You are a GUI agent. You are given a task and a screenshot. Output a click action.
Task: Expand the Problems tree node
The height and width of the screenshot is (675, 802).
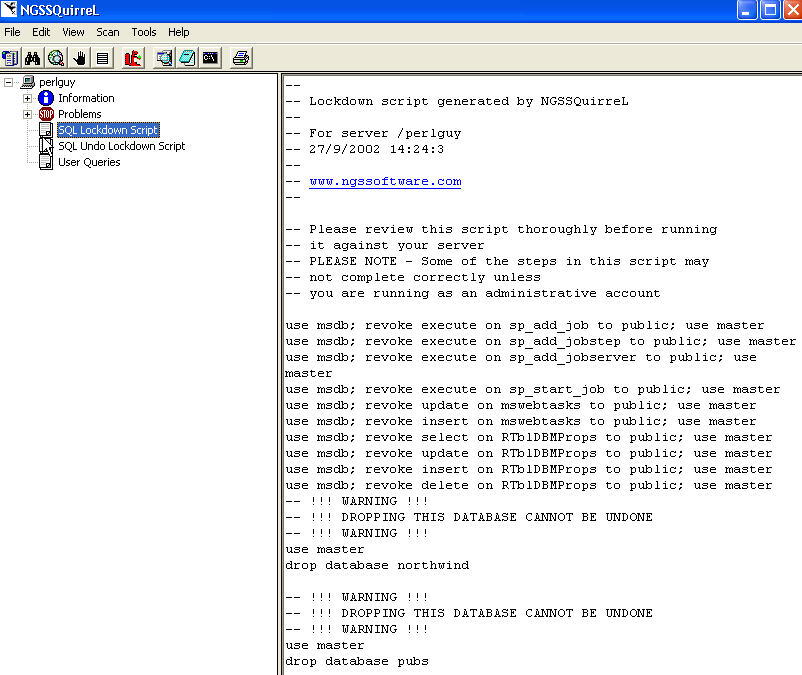click(x=28, y=114)
